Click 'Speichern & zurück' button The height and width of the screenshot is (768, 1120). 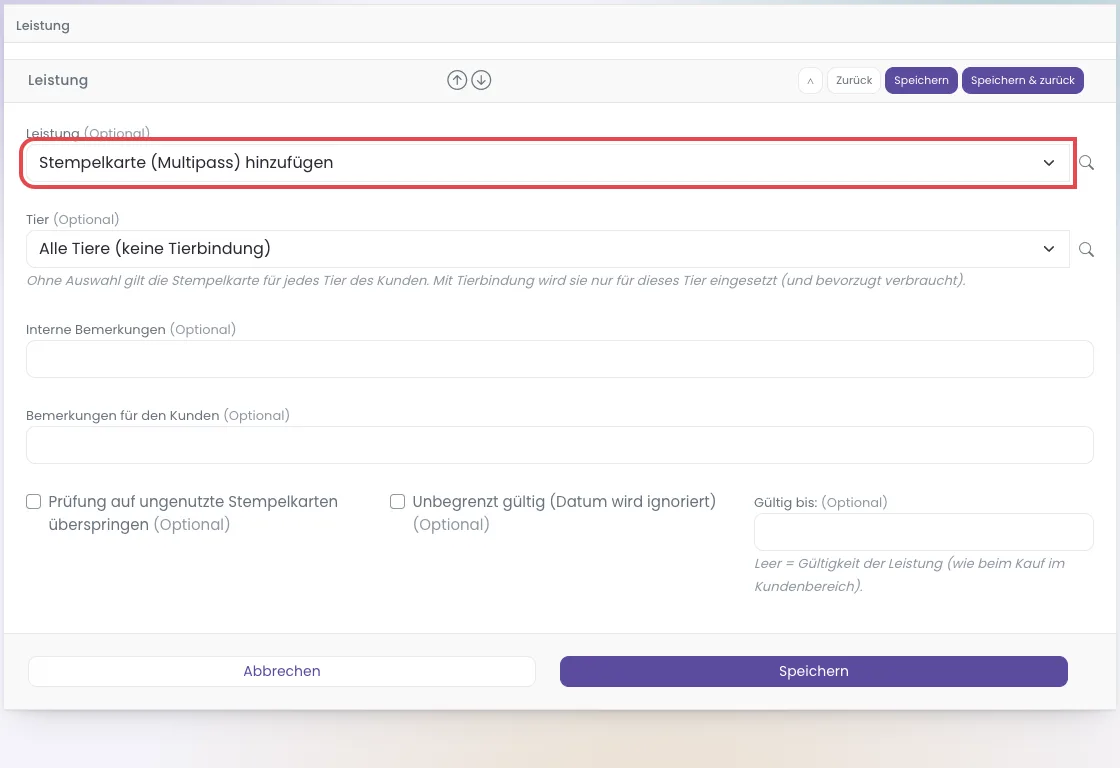1022,81
